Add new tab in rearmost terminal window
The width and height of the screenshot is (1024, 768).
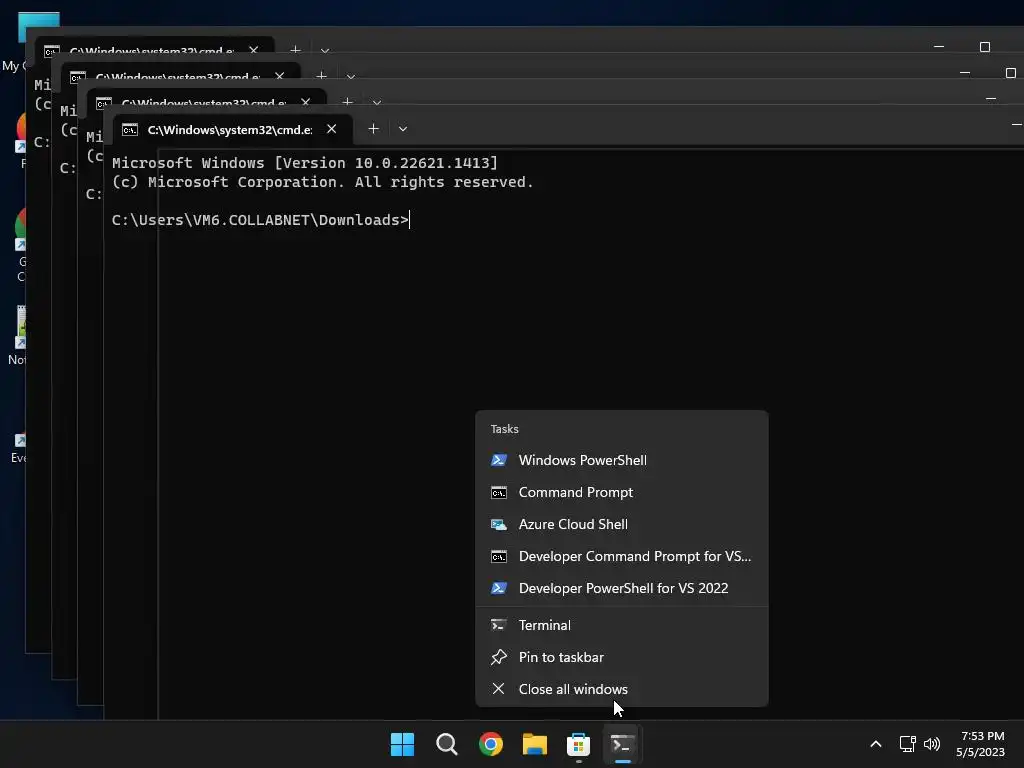point(295,50)
